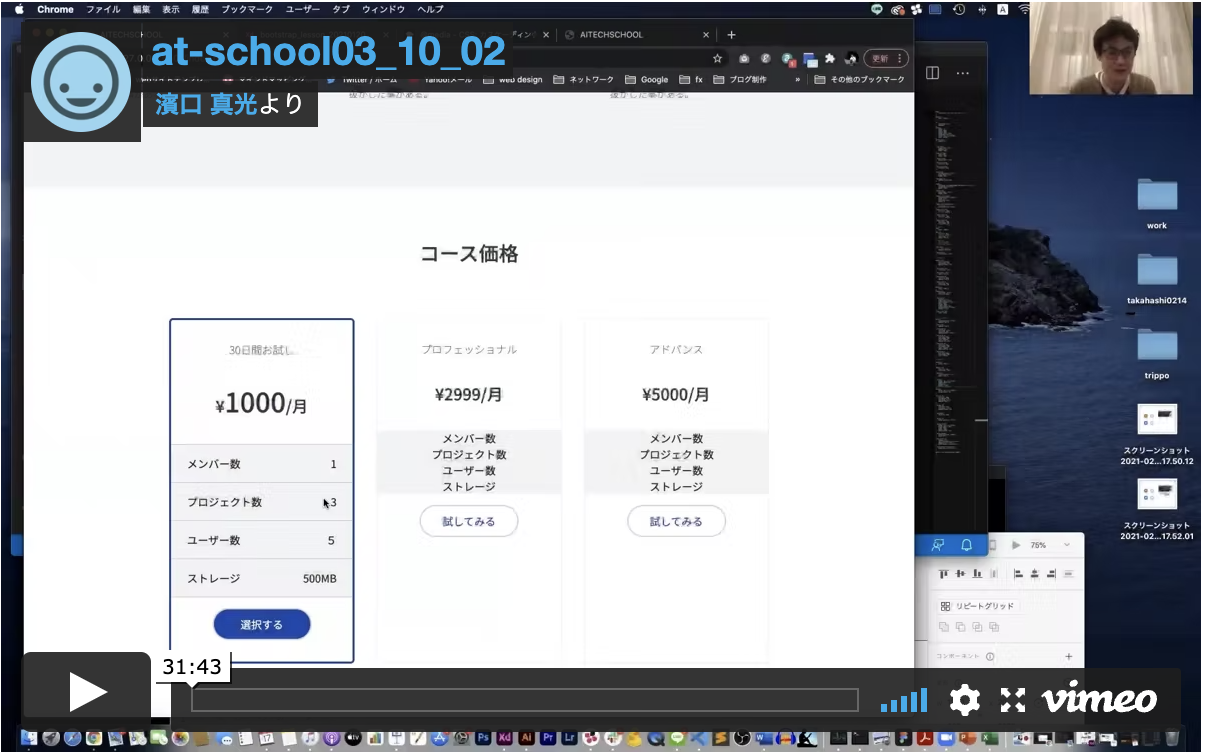Click the XD リピートグリッド button
1210x754 pixels.
(977, 606)
